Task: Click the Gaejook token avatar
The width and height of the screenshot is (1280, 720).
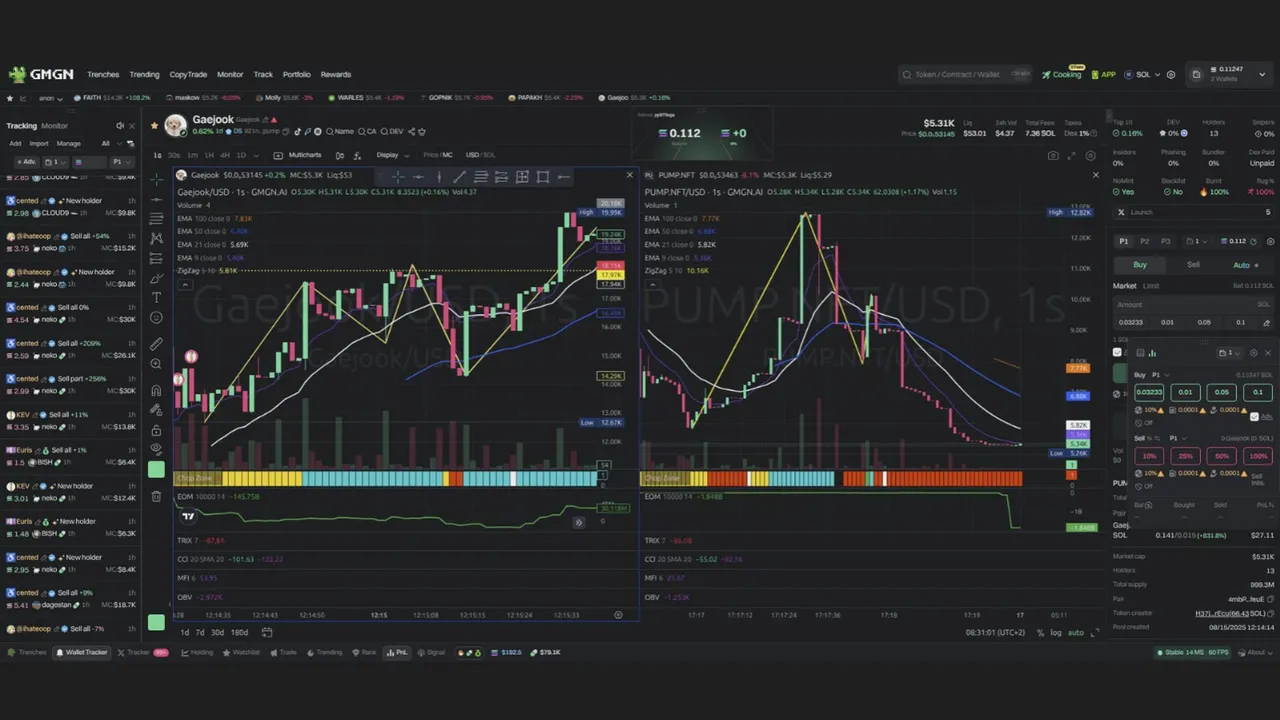Action: click(x=175, y=125)
